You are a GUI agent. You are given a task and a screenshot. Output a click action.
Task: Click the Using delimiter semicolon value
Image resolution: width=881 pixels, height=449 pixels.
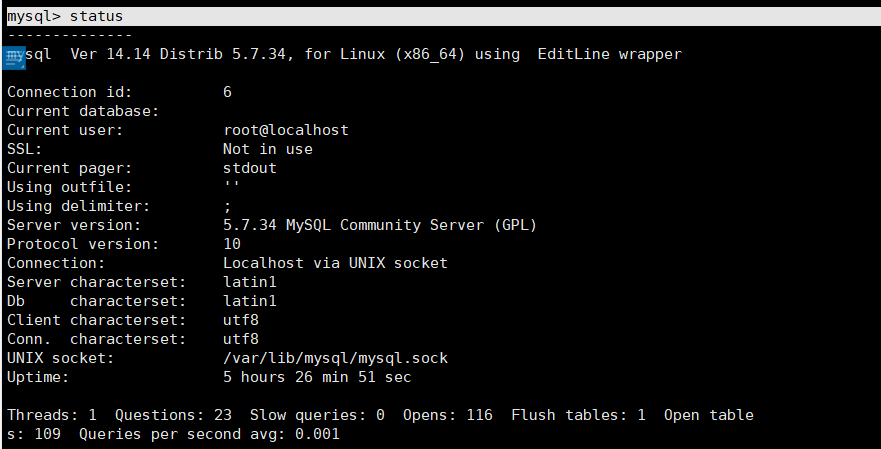(227, 207)
